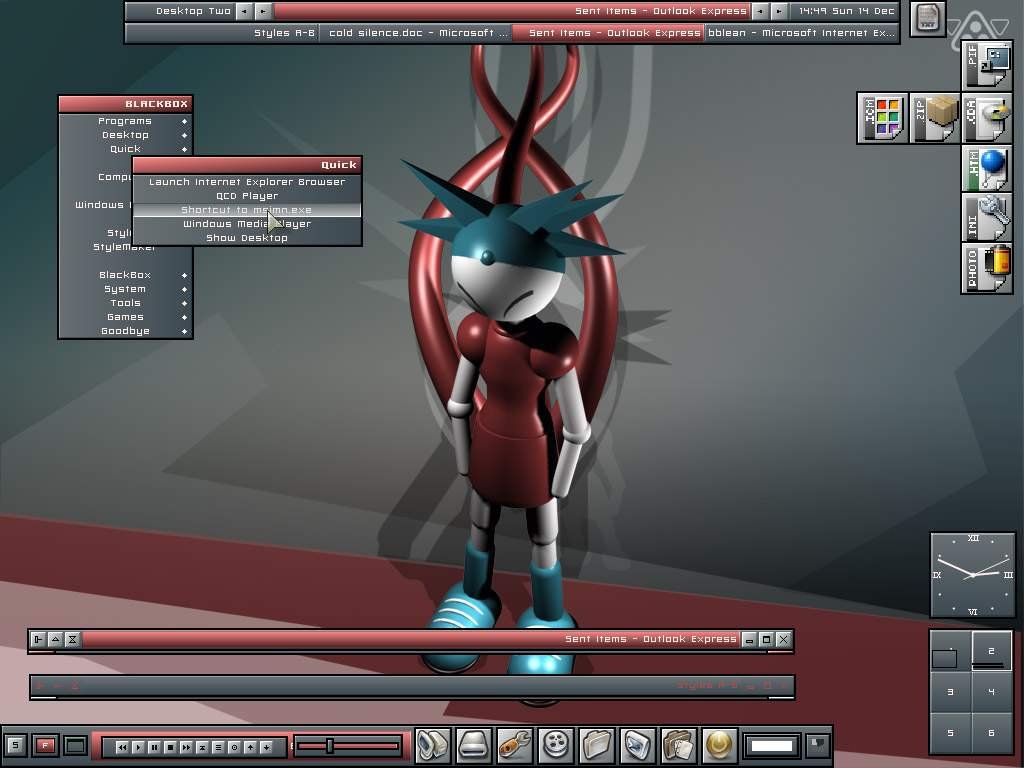Click the gold power dock icon
This screenshot has height=768, width=1024.
720,745
